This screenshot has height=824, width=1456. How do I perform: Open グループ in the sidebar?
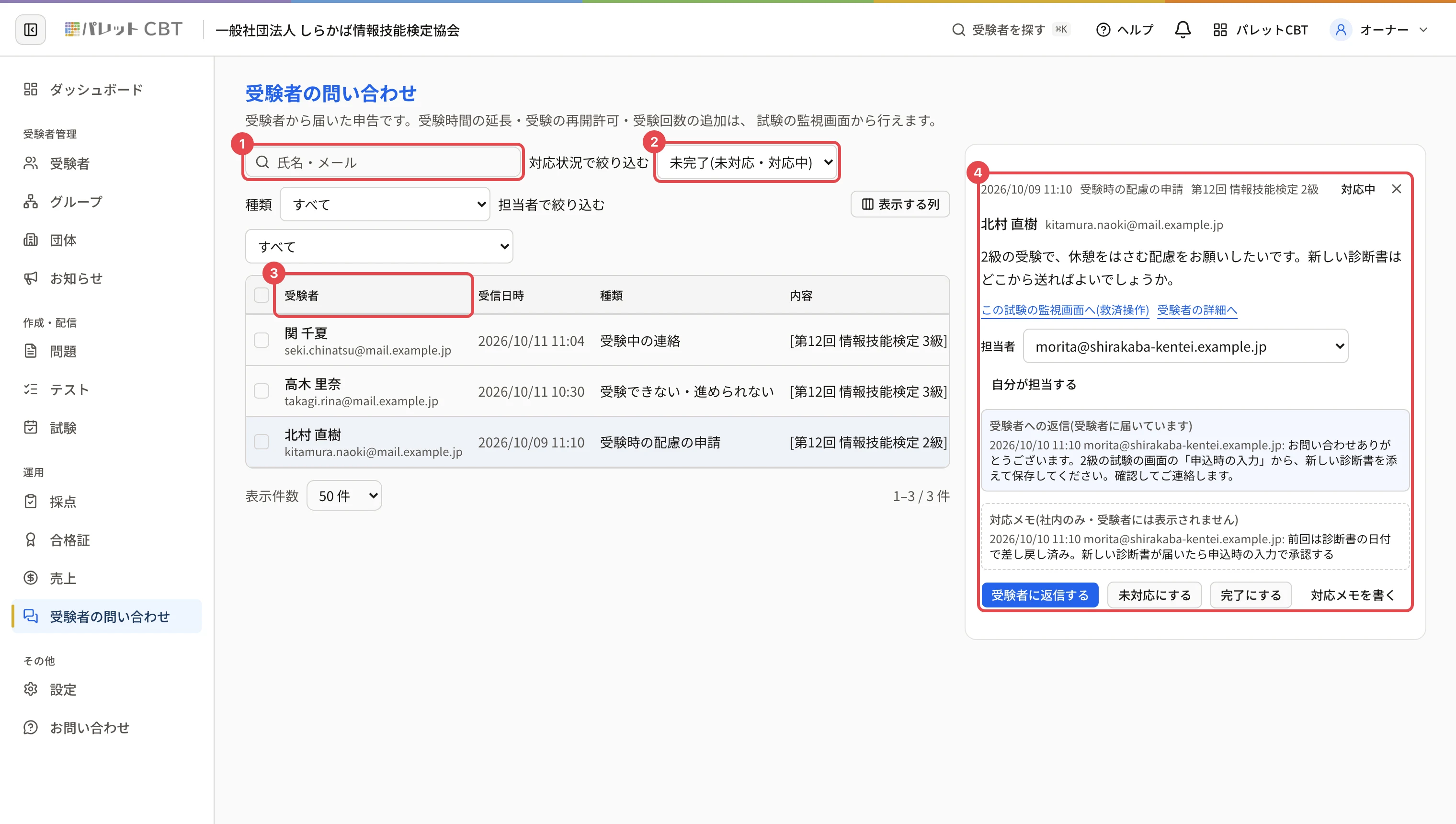click(x=107, y=202)
